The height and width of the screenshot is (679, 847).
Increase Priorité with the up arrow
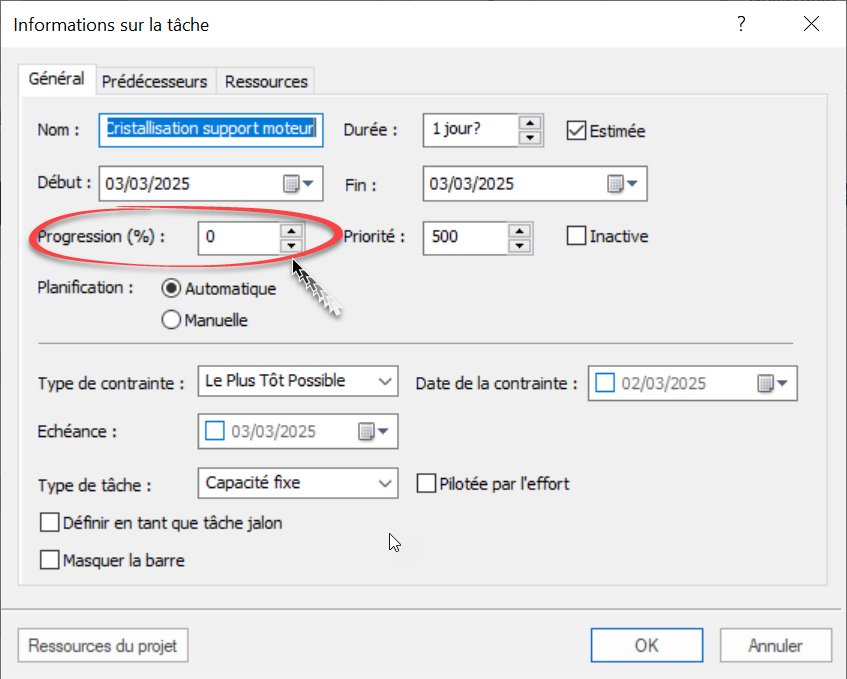tap(519, 230)
